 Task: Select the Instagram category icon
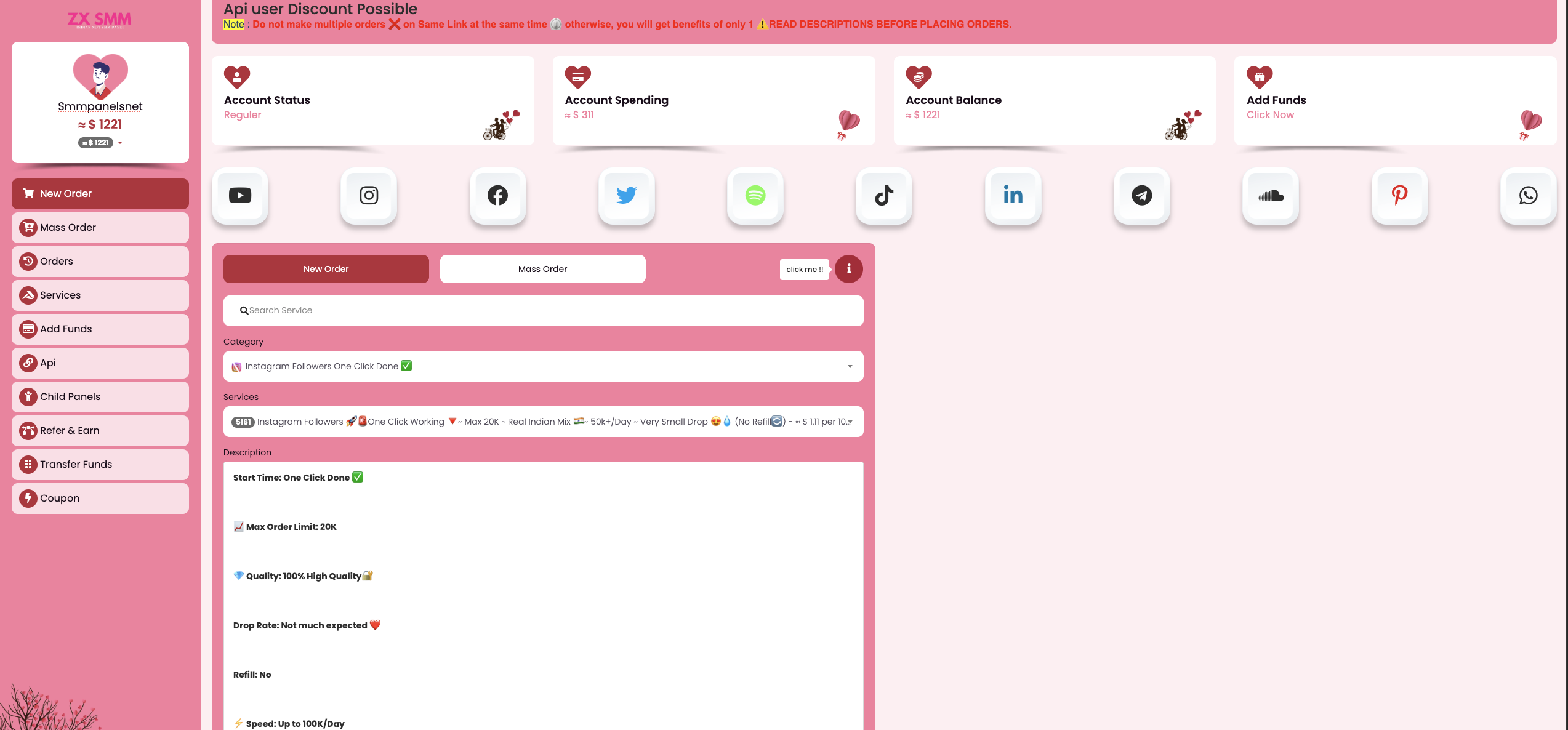pyautogui.click(x=369, y=196)
